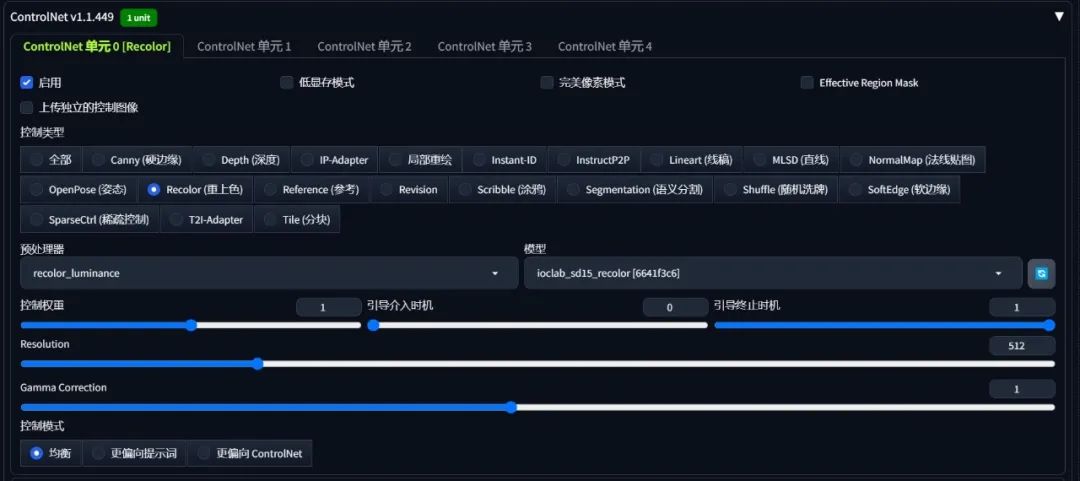
Task: Uncheck the 启用 enable checkbox
Action: 27,83
